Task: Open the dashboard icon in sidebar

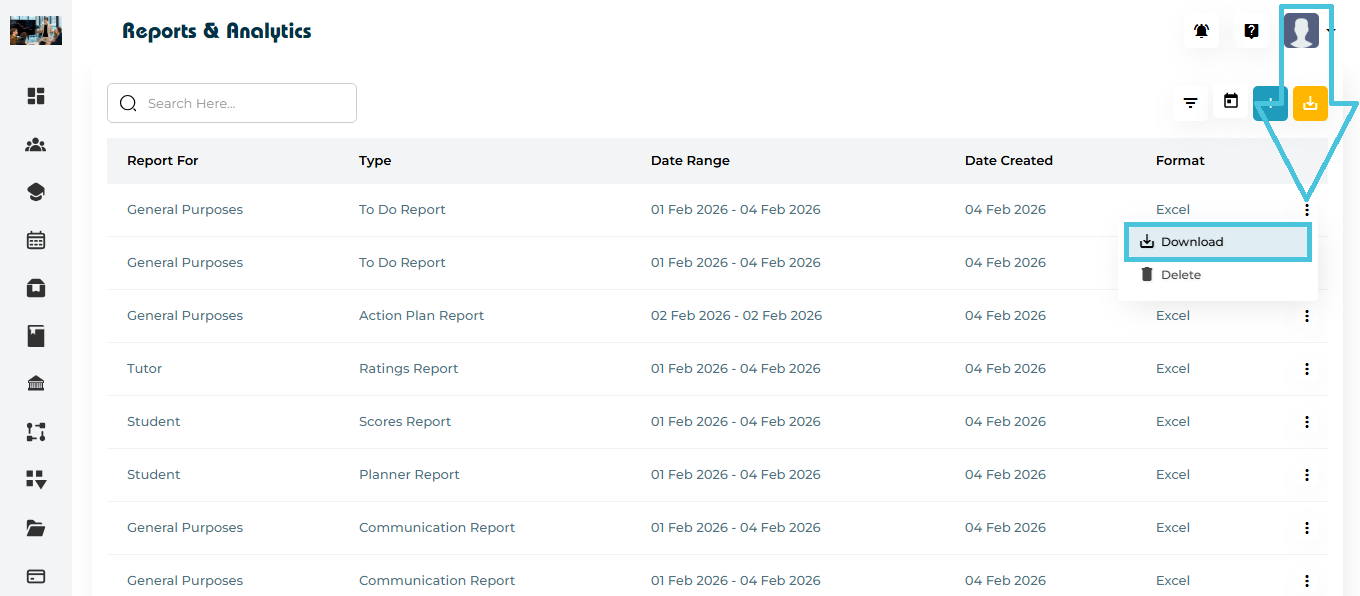Action: tap(36, 96)
